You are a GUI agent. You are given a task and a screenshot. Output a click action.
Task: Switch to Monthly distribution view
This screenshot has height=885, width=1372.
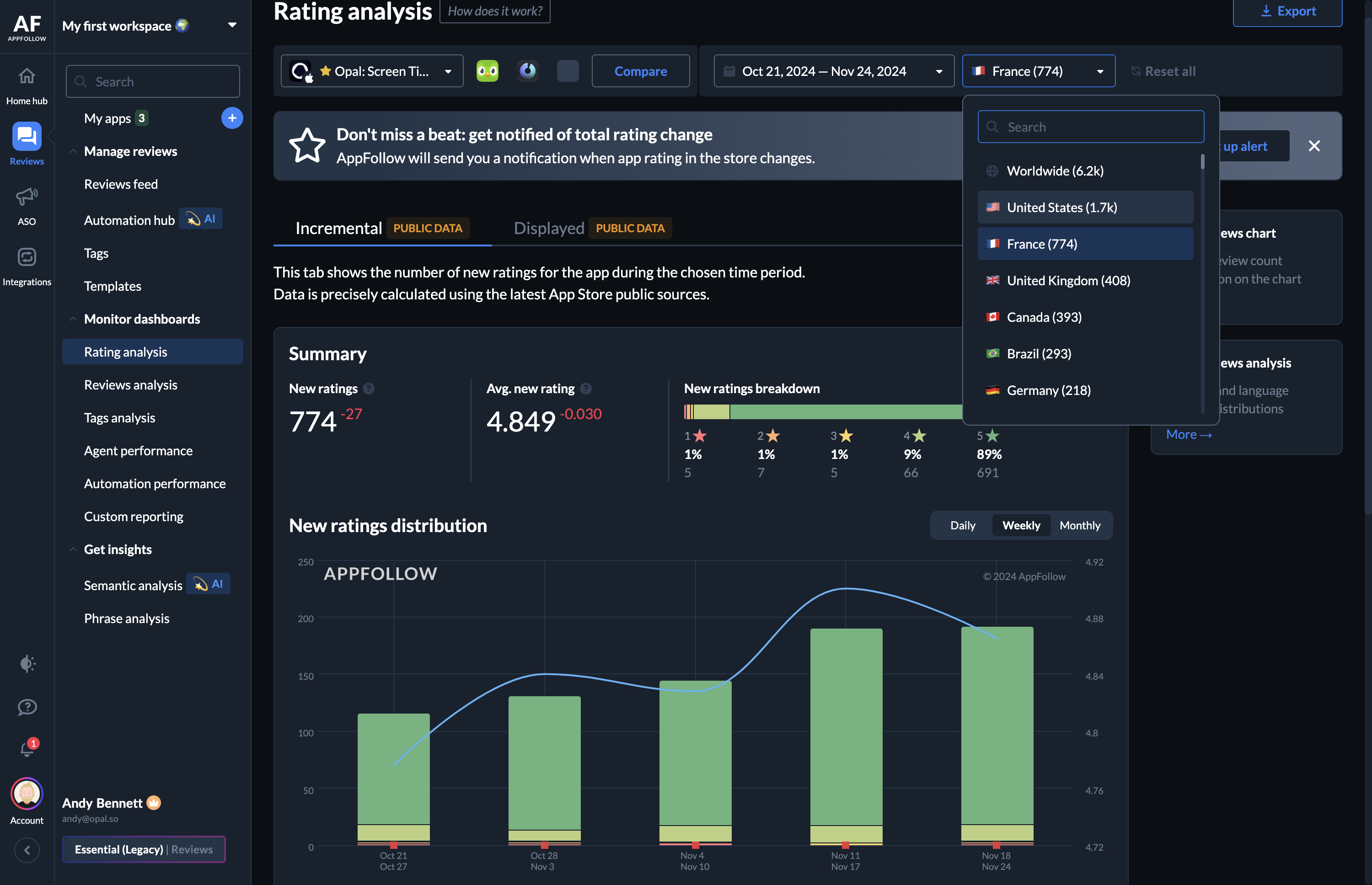click(1079, 525)
